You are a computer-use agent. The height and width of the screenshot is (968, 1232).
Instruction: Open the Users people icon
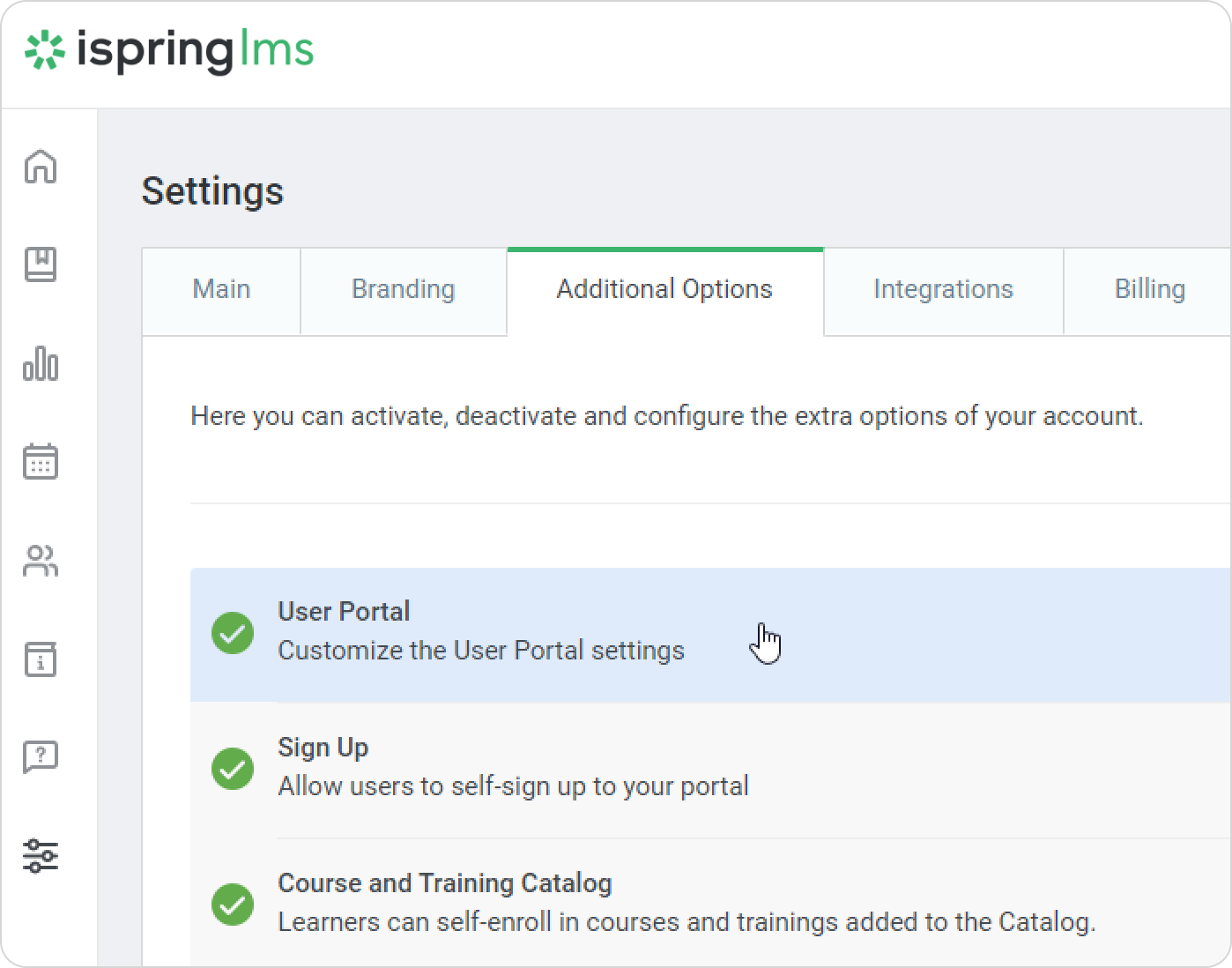click(41, 561)
